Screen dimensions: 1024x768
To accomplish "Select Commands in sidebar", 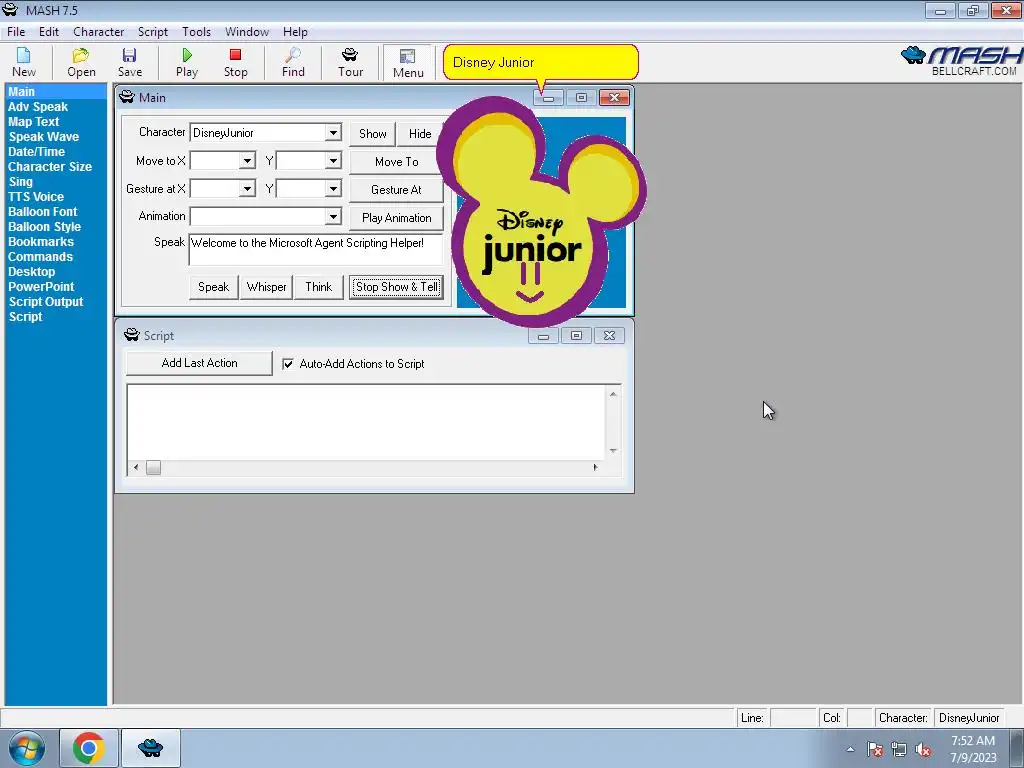I will pos(40,257).
